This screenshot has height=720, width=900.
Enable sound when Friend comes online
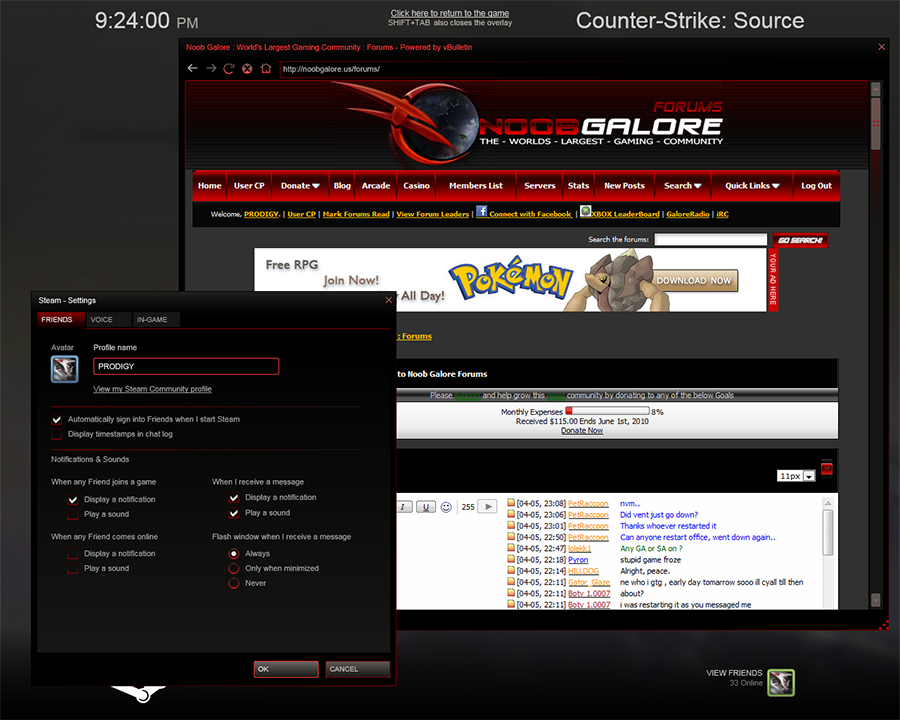[73, 568]
